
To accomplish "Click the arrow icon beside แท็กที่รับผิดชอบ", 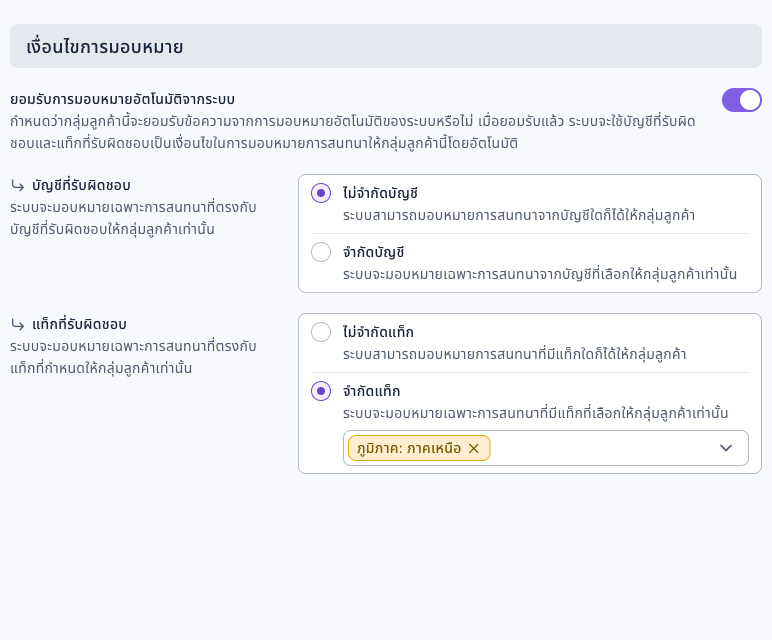I will point(18,324).
